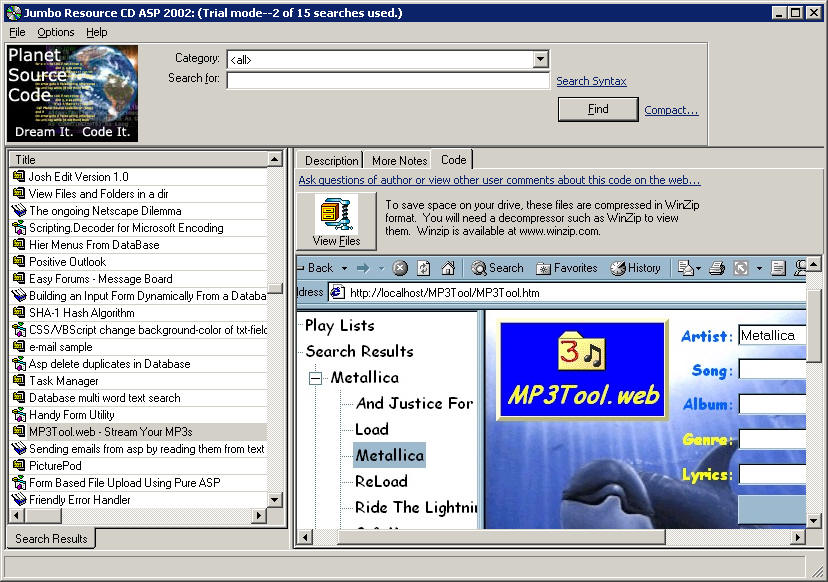Image resolution: width=828 pixels, height=582 pixels.
Task: Click the icon beside Easy Forums - Message Board
Action: (19, 278)
